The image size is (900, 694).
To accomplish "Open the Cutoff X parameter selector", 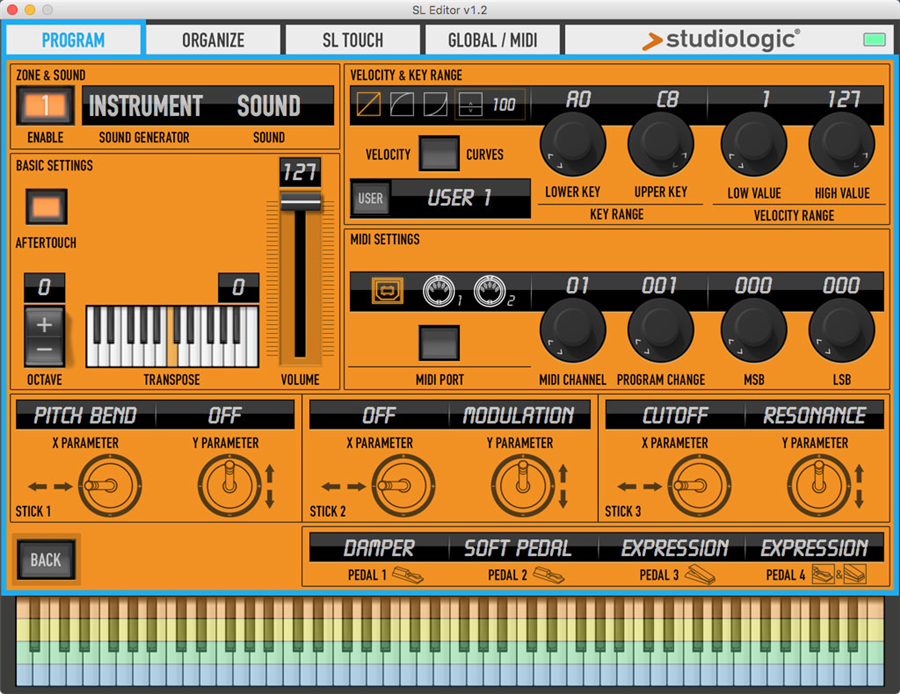I will (675, 415).
